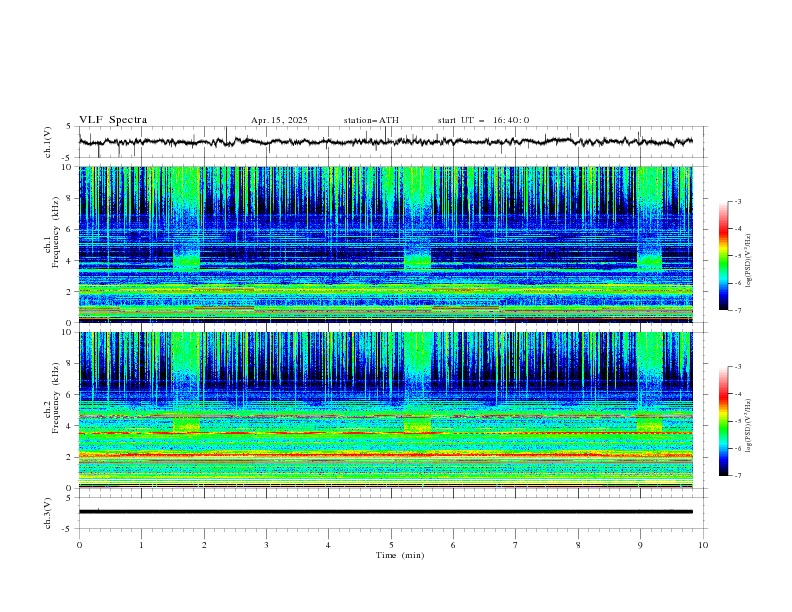Click the ch.1 color scale label '-3'
The height and width of the screenshot is (612, 792).
pos(737,201)
